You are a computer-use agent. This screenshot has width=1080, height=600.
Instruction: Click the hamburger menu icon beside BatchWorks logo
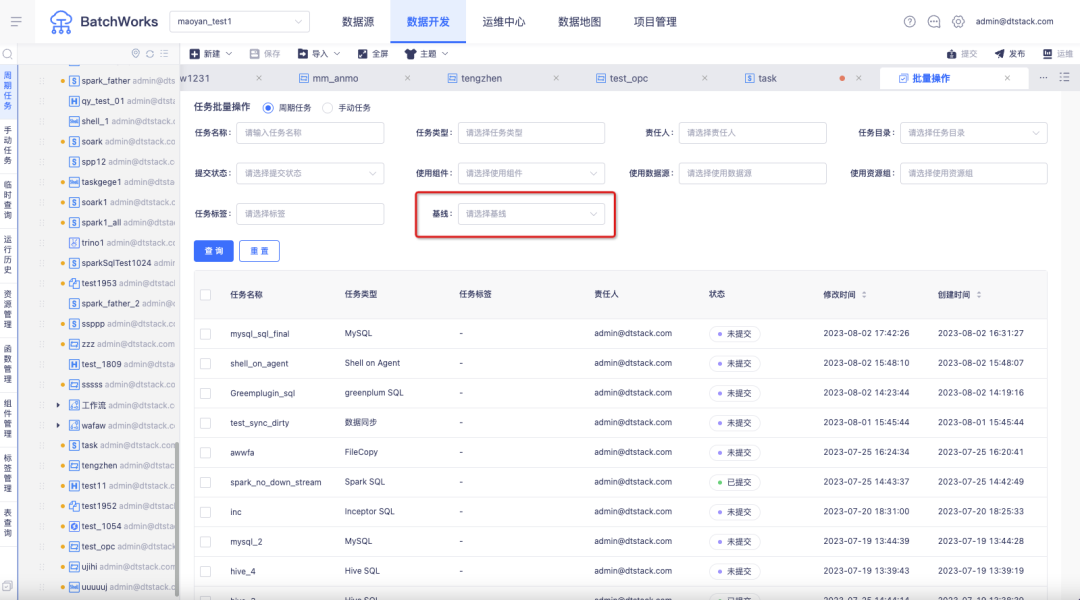tap(16, 21)
